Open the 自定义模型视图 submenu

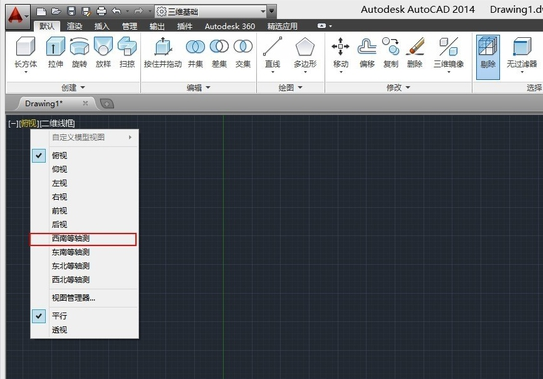pyautogui.click(x=85, y=138)
